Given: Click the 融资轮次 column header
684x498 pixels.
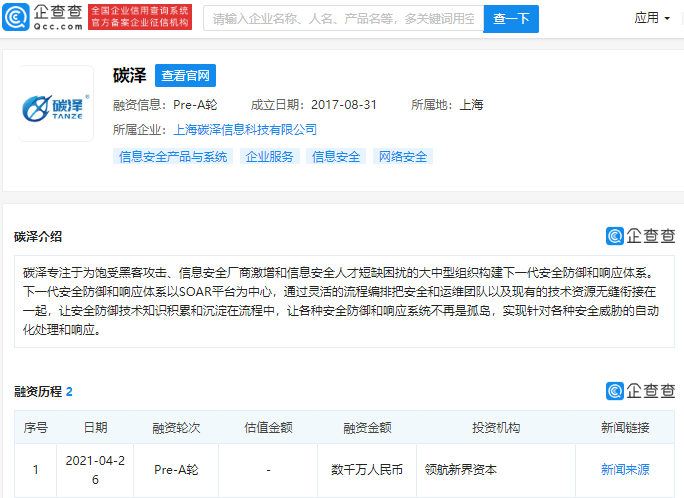Looking at the screenshot, I should [176, 428].
